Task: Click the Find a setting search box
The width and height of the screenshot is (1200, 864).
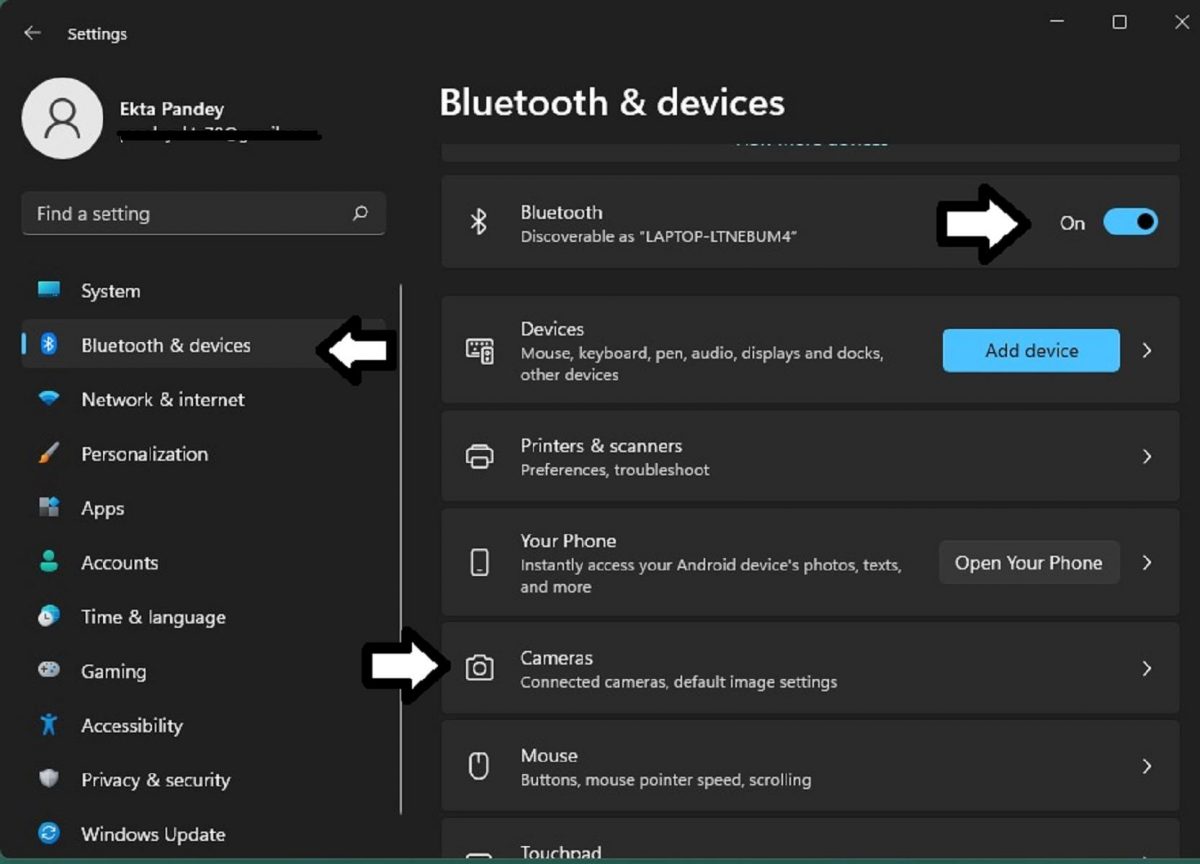Action: (204, 213)
